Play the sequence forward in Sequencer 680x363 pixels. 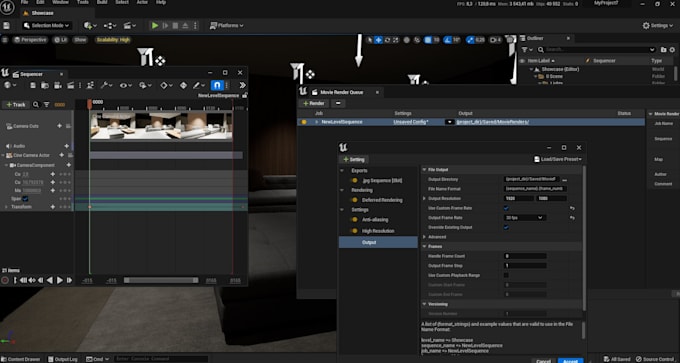(x=60, y=281)
